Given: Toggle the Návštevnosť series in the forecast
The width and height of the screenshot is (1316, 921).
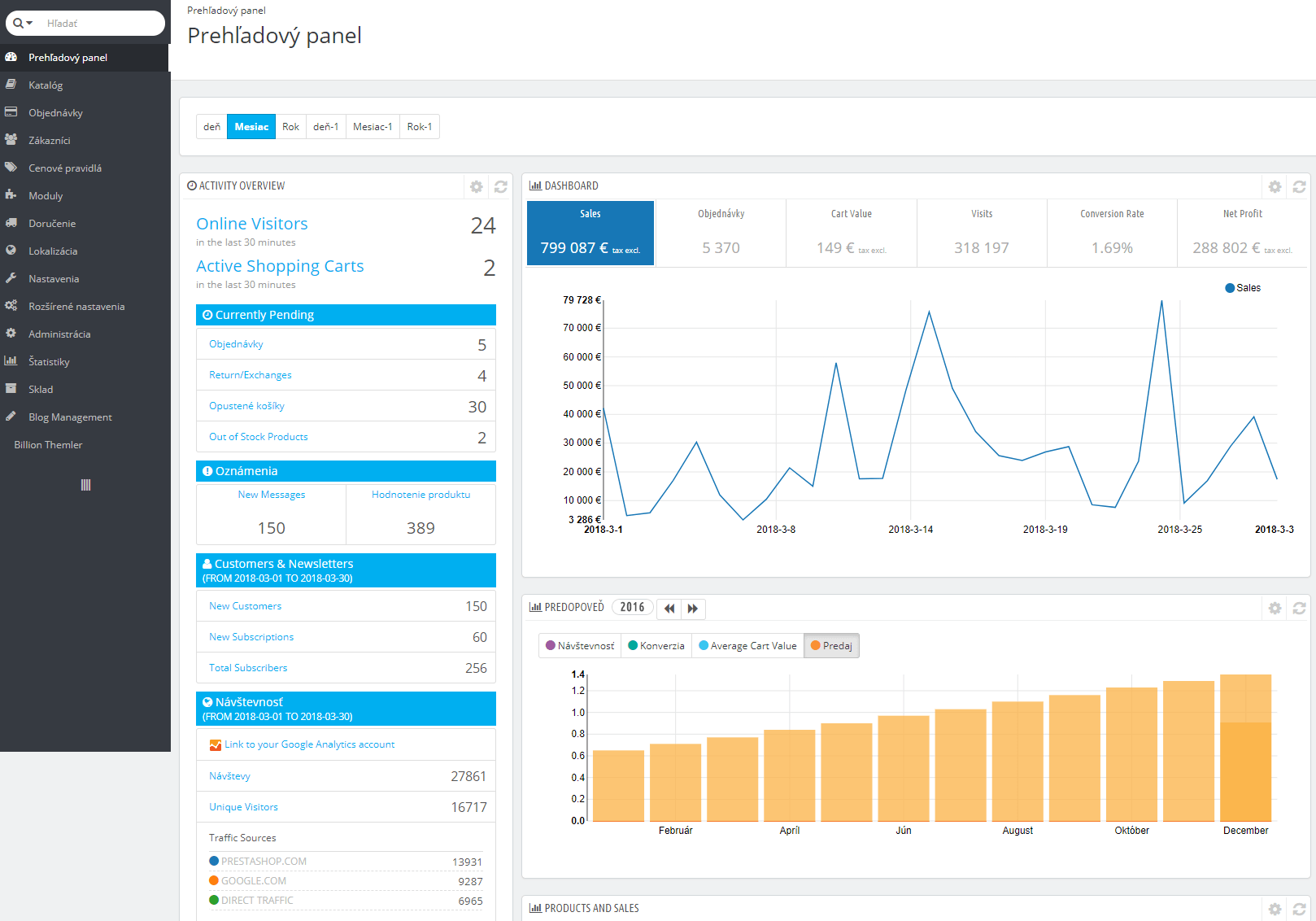Looking at the screenshot, I should point(579,645).
